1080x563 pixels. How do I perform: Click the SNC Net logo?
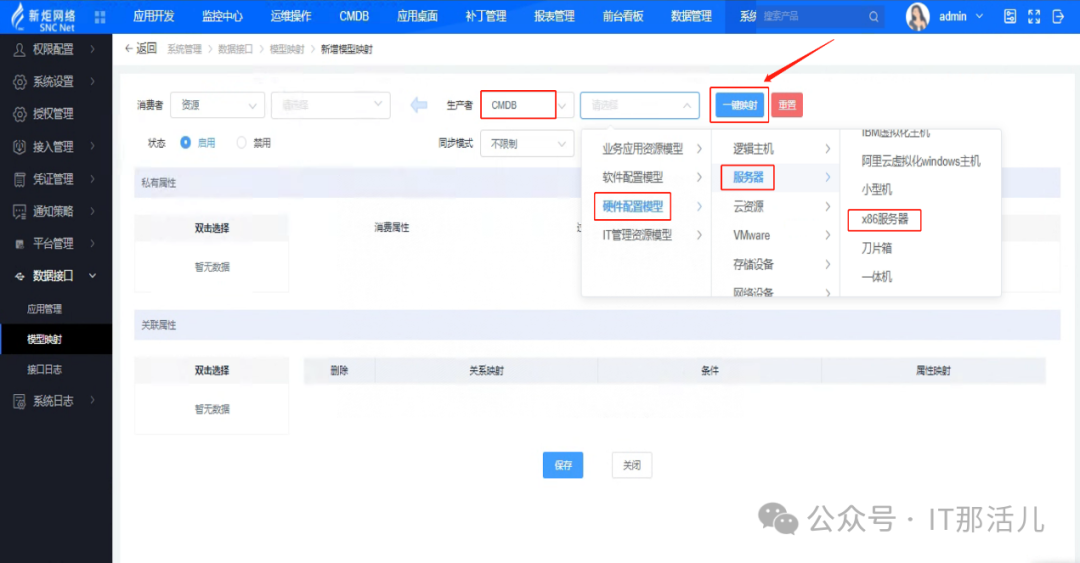(43, 17)
